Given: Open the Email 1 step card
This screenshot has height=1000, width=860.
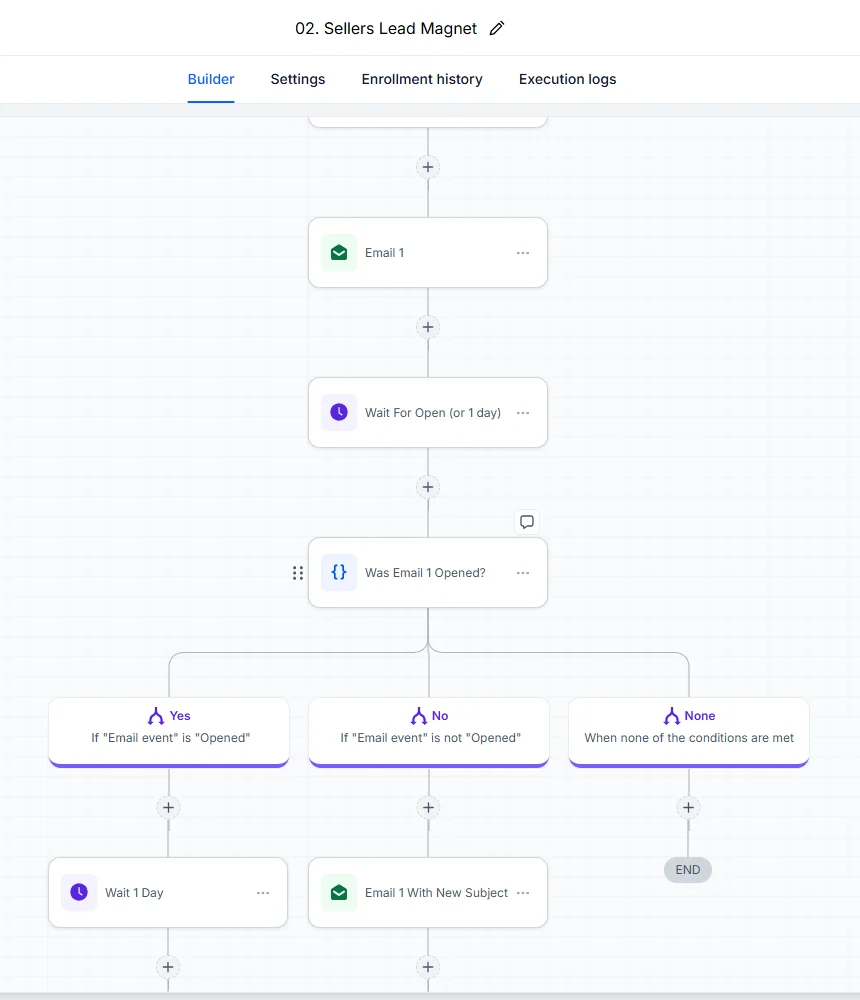Looking at the screenshot, I should [427, 253].
